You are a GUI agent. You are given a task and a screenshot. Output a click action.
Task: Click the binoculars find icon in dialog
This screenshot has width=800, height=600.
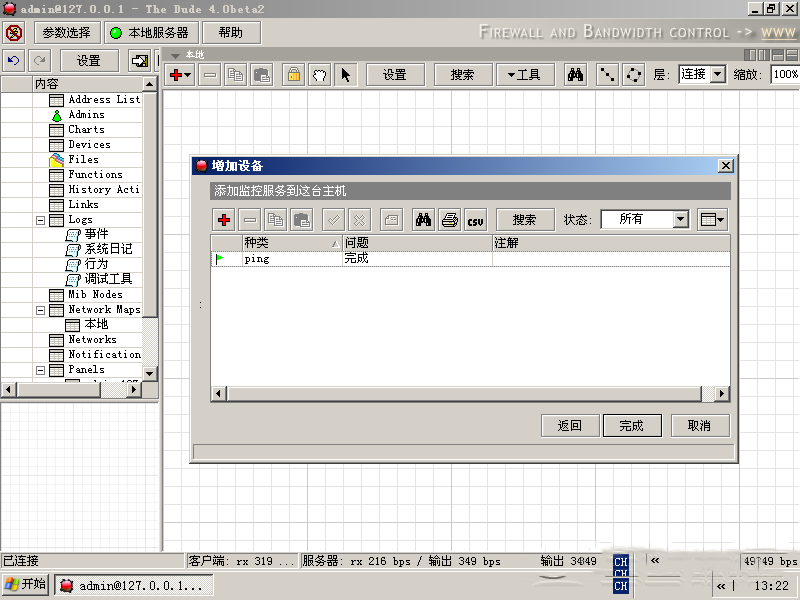(423, 220)
